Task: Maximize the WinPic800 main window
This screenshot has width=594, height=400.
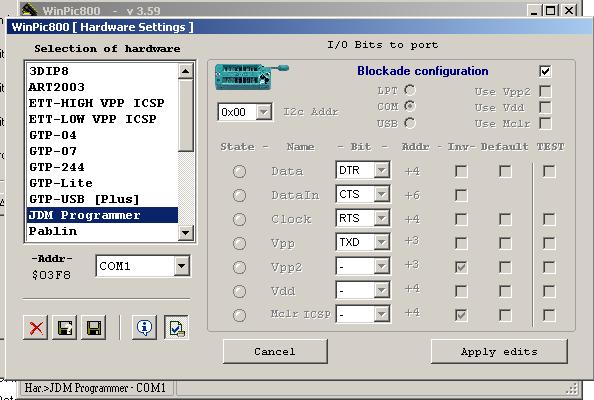Action: 550,10
